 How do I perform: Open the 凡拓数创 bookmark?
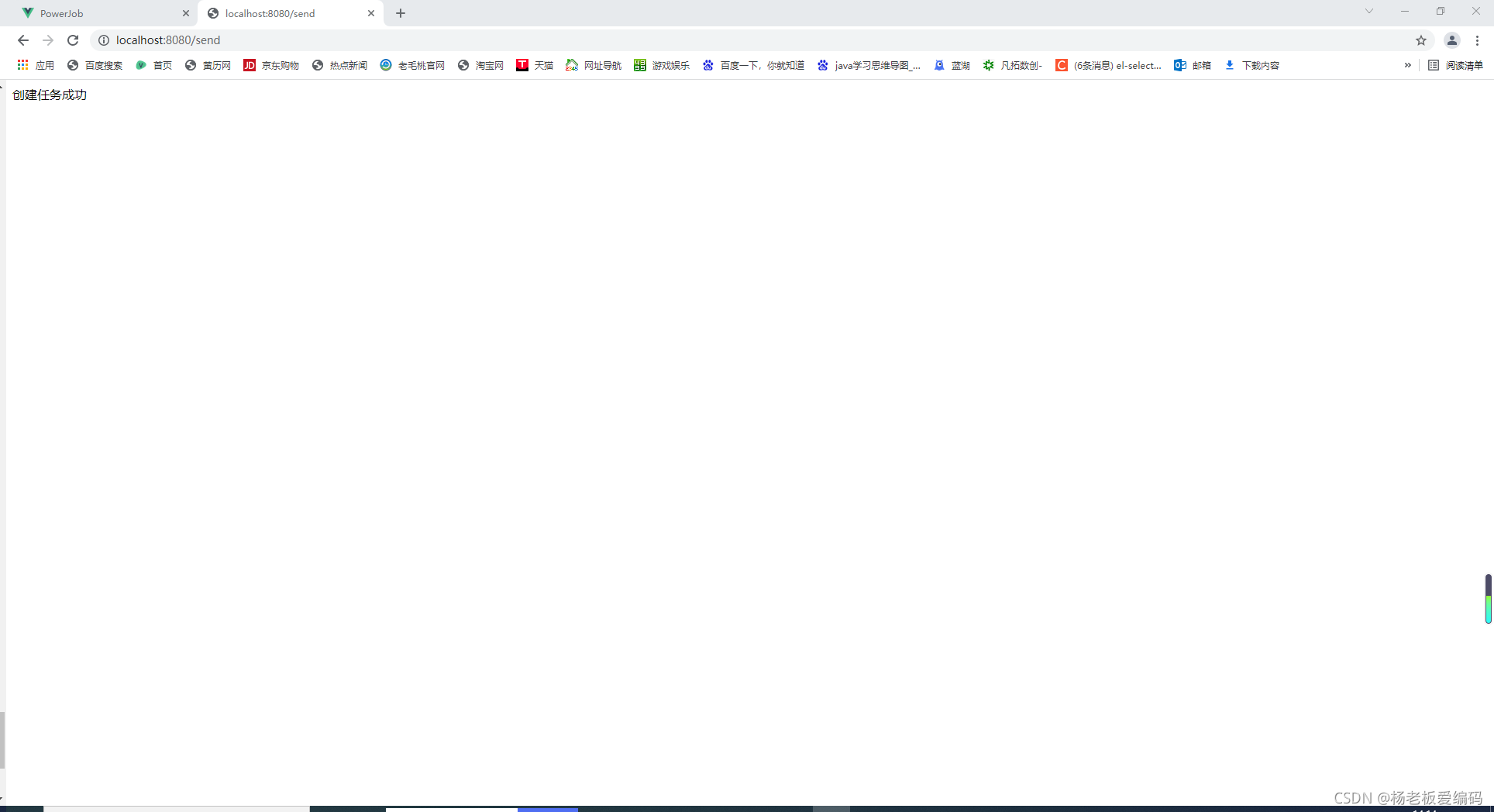click(1013, 65)
